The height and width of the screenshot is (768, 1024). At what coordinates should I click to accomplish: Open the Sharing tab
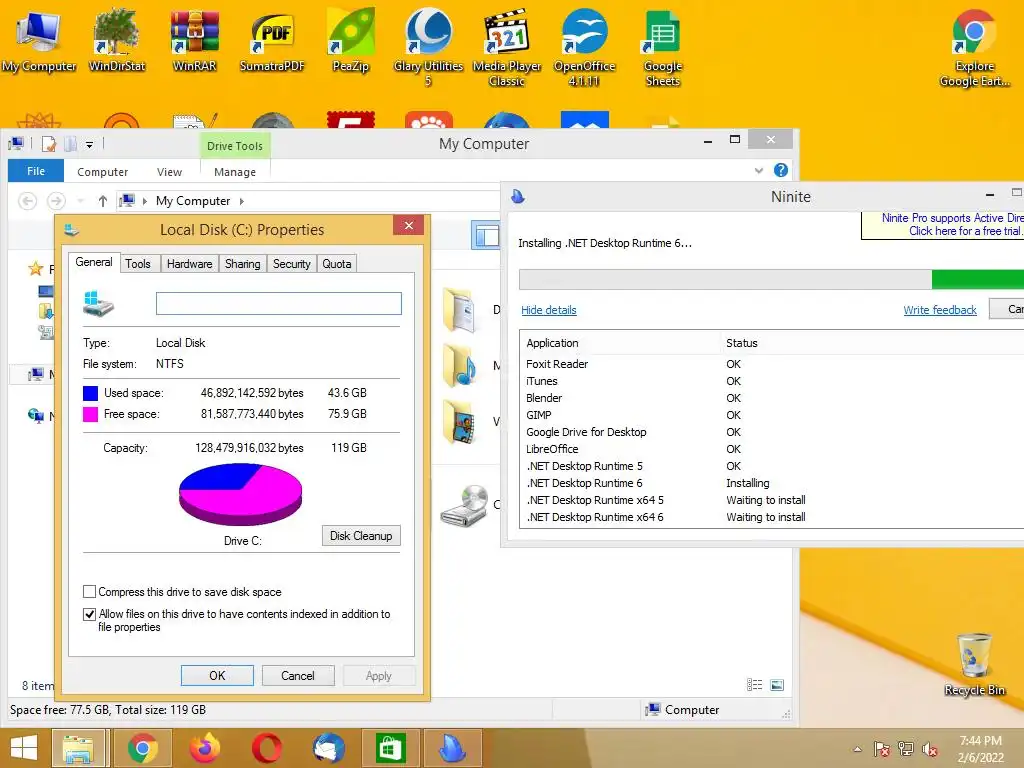pos(242,264)
